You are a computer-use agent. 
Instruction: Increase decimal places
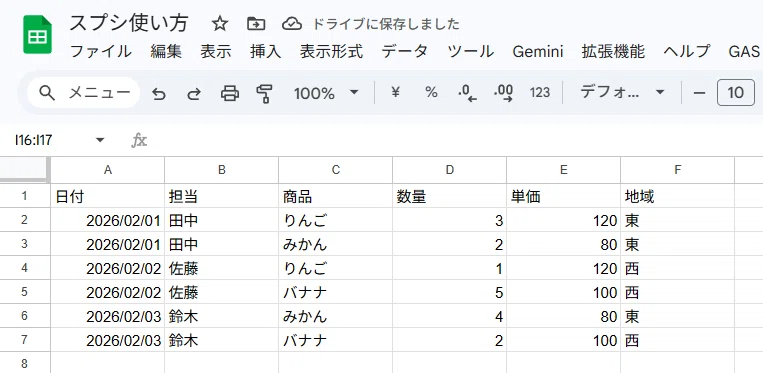tap(503, 92)
